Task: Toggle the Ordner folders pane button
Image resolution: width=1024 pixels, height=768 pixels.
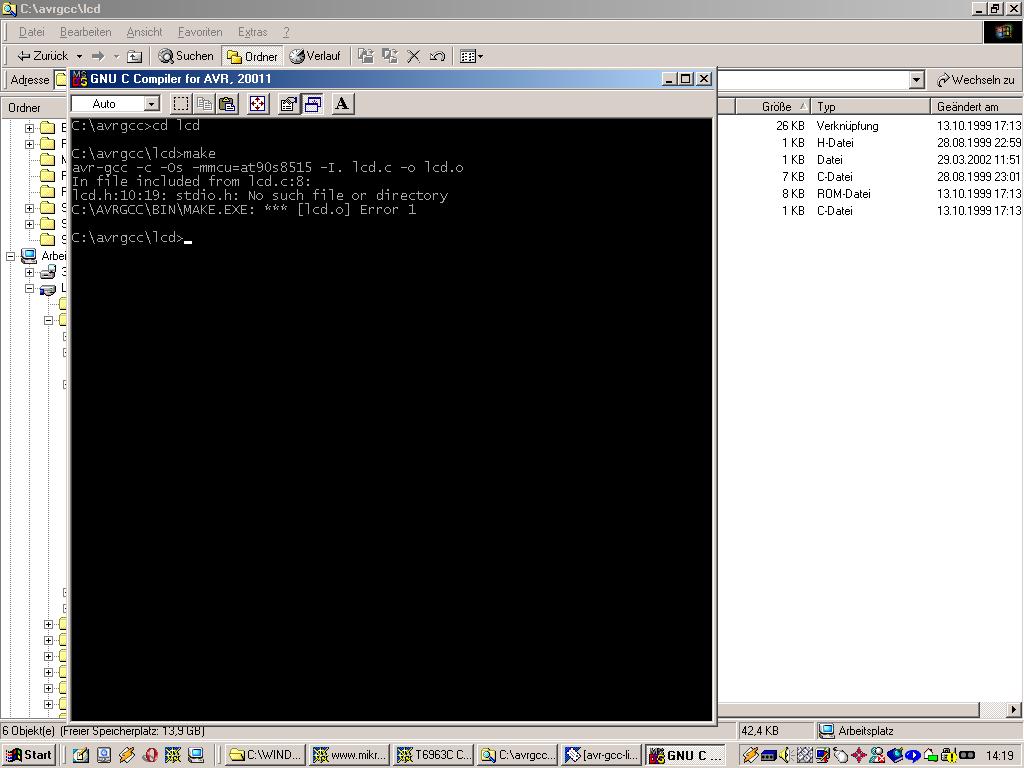Action: point(252,56)
